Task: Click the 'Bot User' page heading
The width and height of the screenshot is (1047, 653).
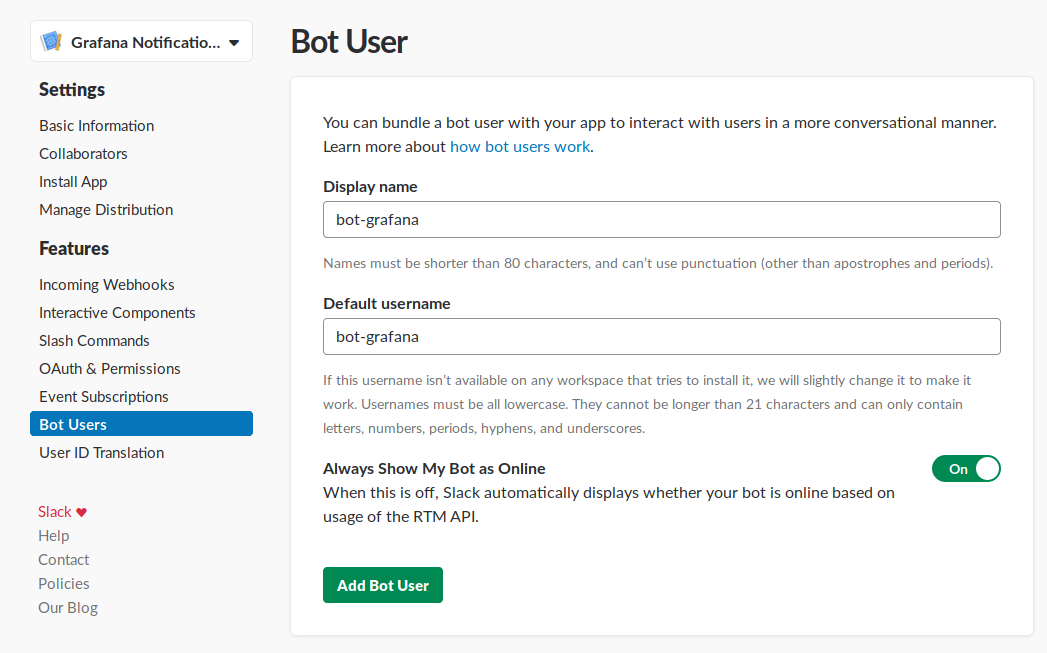Action: point(349,41)
